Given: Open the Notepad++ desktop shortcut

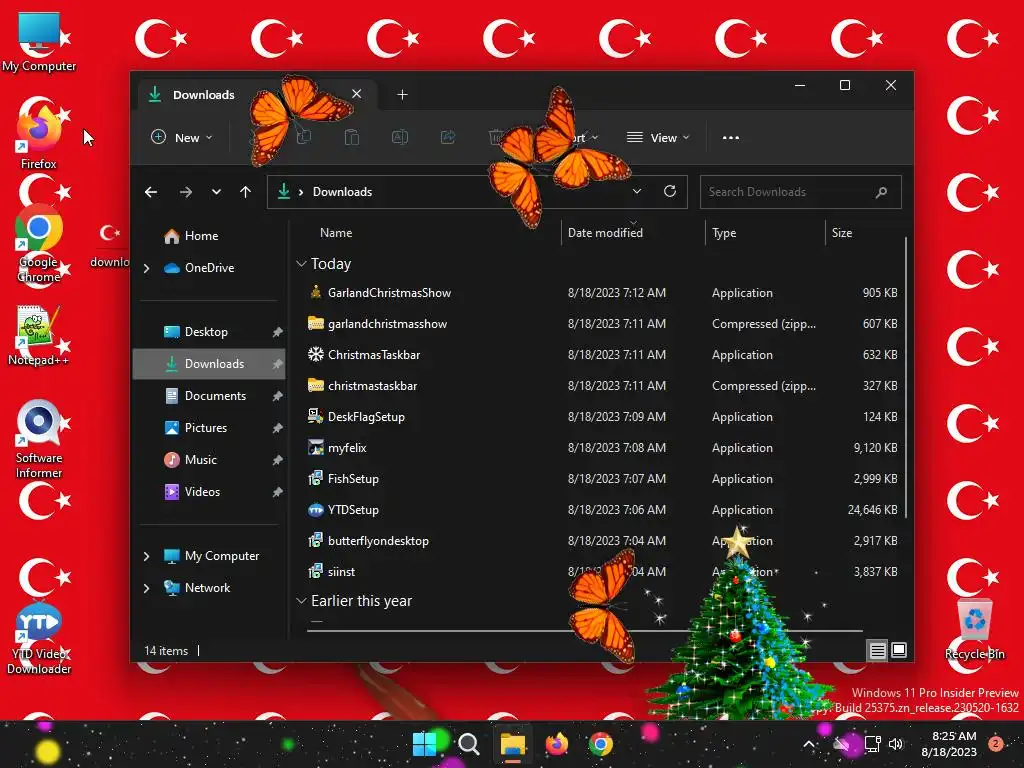Looking at the screenshot, I should tap(39, 336).
